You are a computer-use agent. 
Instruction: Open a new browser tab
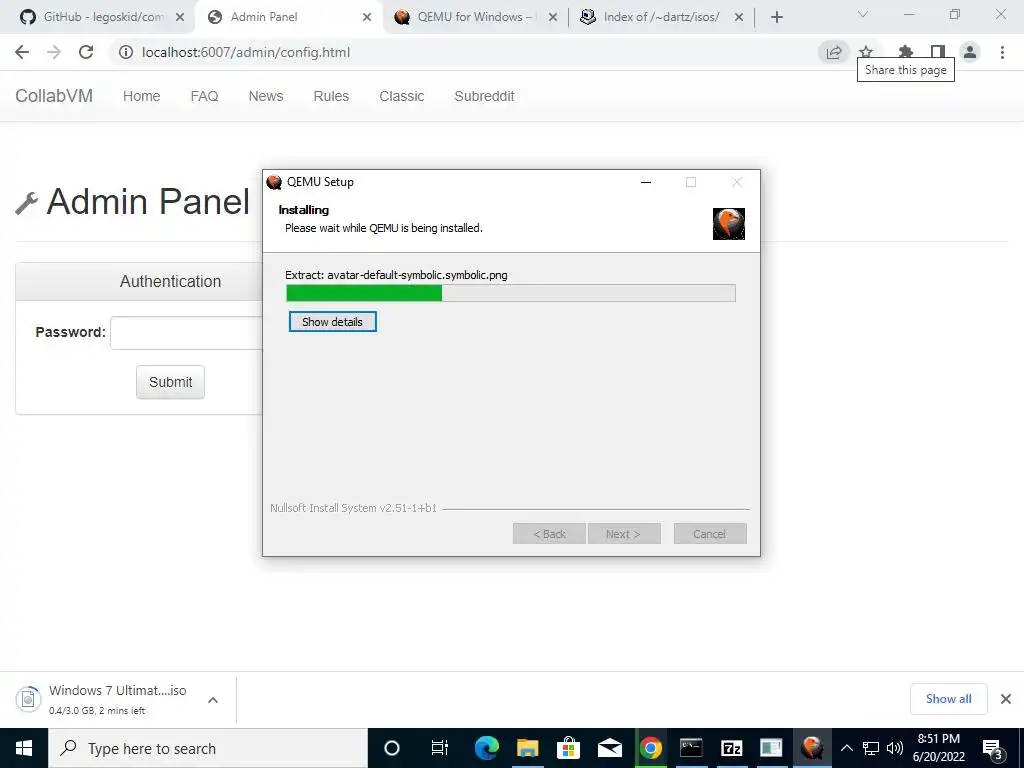point(776,17)
